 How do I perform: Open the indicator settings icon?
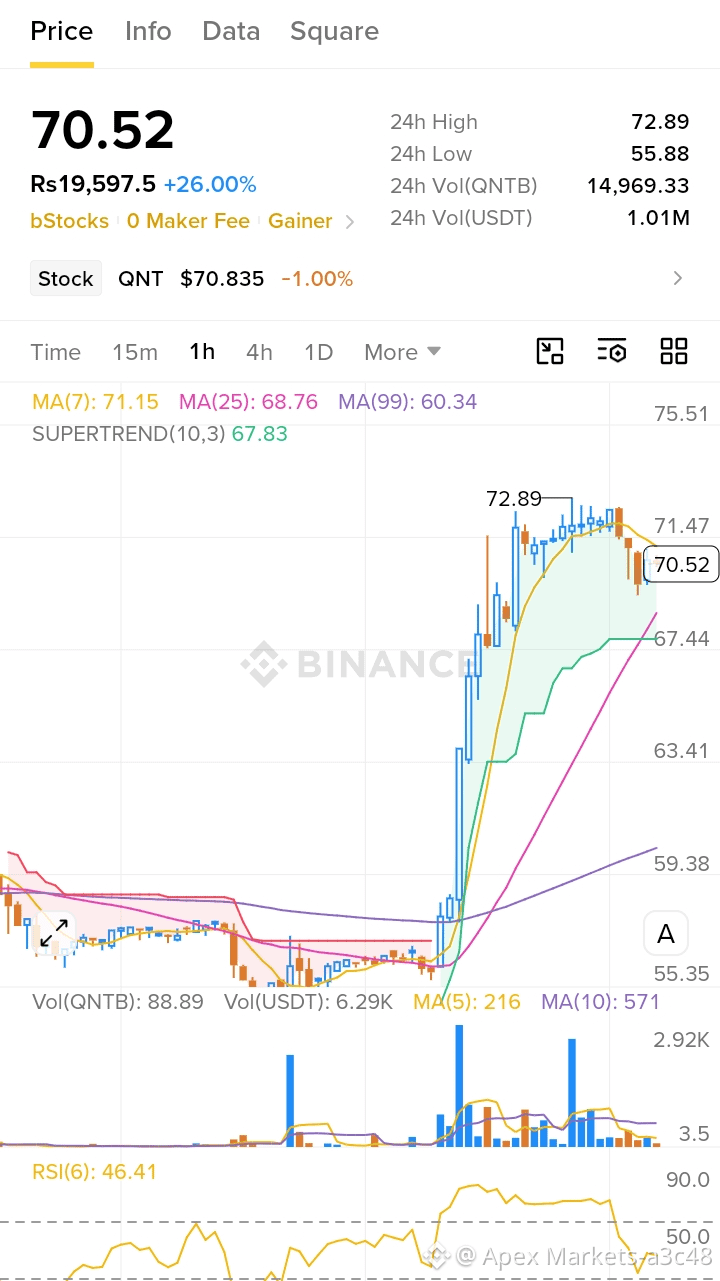611,351
